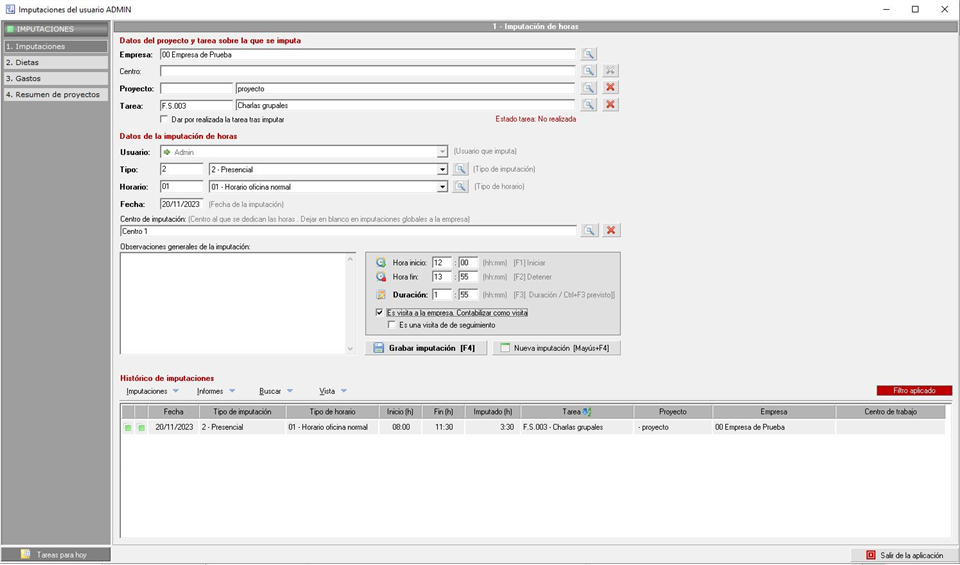
Task: Open '2. Dietas' in the sidebar
Action: tap(55, 62)
